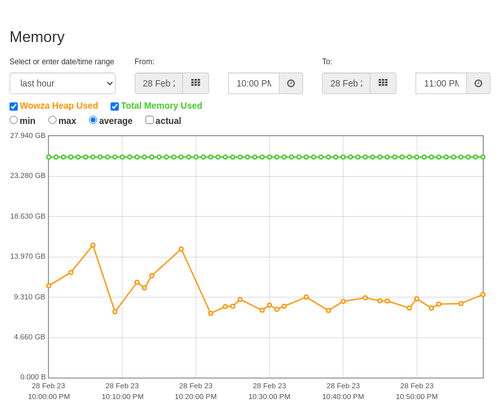This screenshot has width=500, height=403.
Task: Select the max radio button
Action: click(52, 120)
